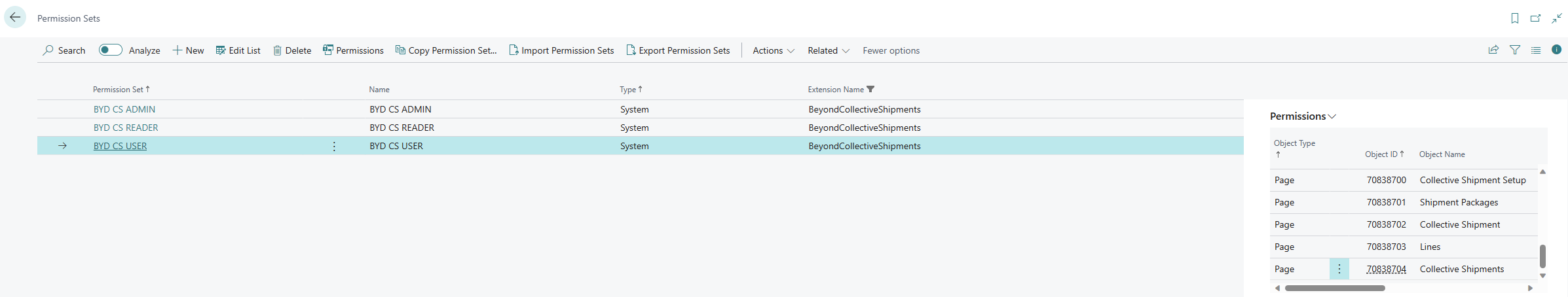Open Permissions for selected set
Viewport: 1568px width, 297px height.
pos(353,50)
